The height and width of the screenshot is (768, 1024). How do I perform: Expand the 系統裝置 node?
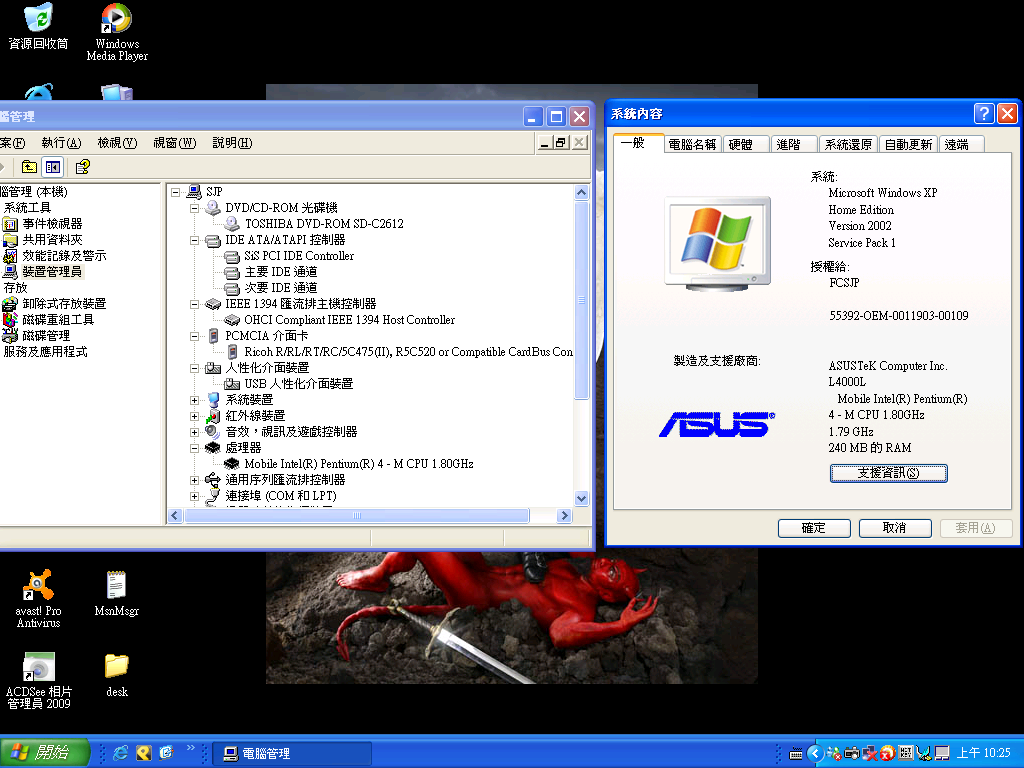tap(194, 400)
